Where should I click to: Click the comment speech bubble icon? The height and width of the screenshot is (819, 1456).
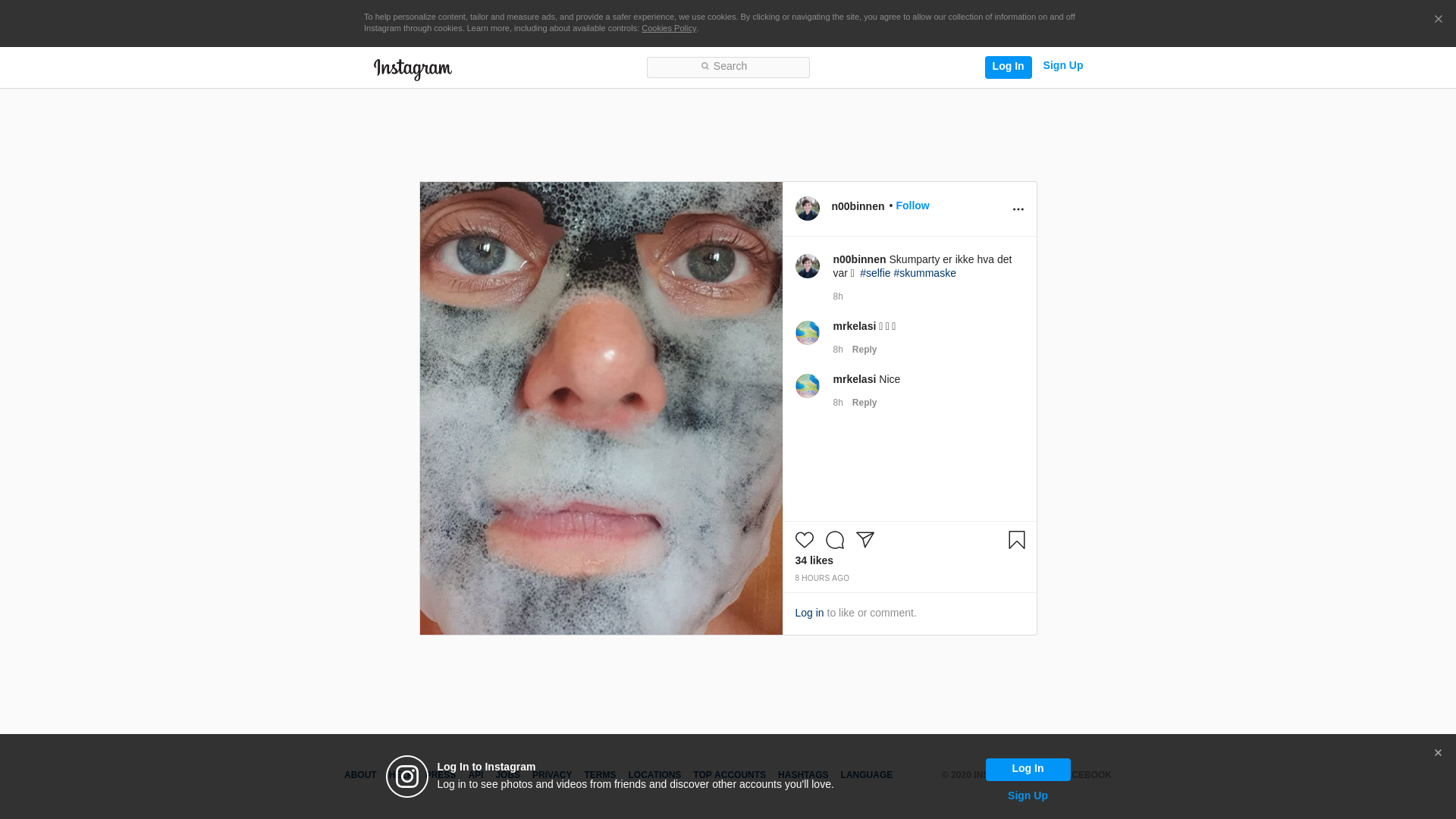point(834,540)
